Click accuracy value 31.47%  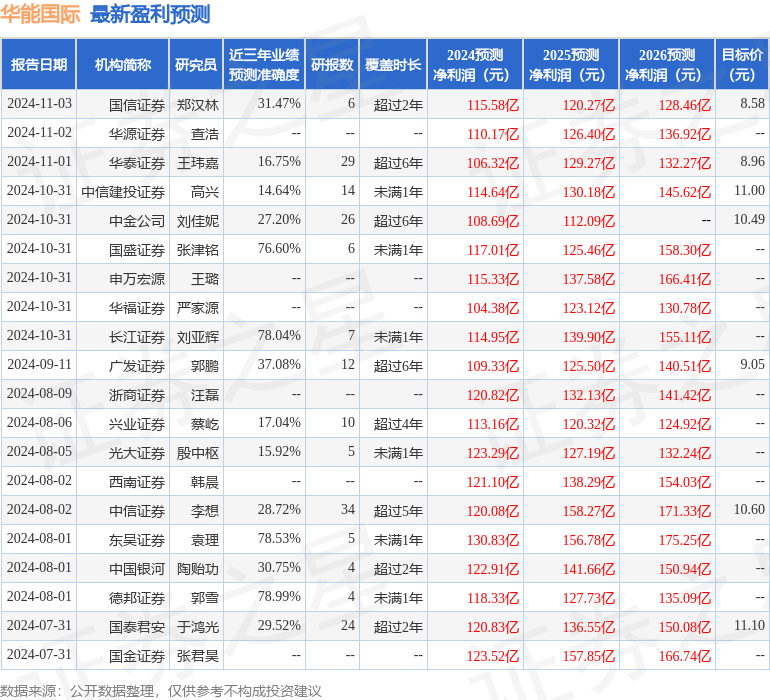[279, 104]
